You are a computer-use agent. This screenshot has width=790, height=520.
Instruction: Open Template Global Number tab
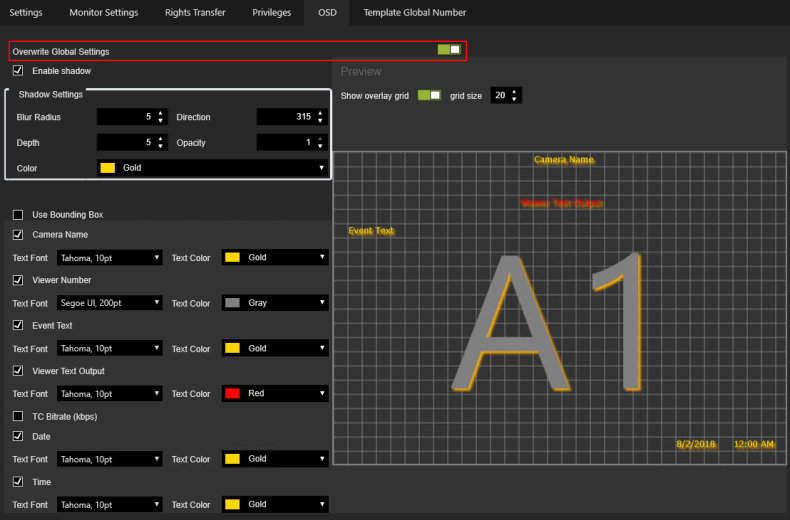click(x=415, y=13)
